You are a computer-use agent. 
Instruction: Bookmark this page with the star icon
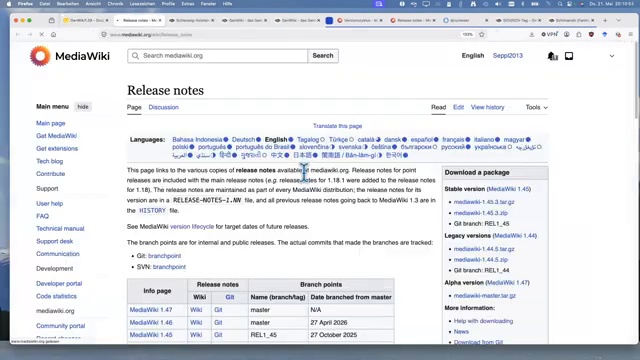482,35
